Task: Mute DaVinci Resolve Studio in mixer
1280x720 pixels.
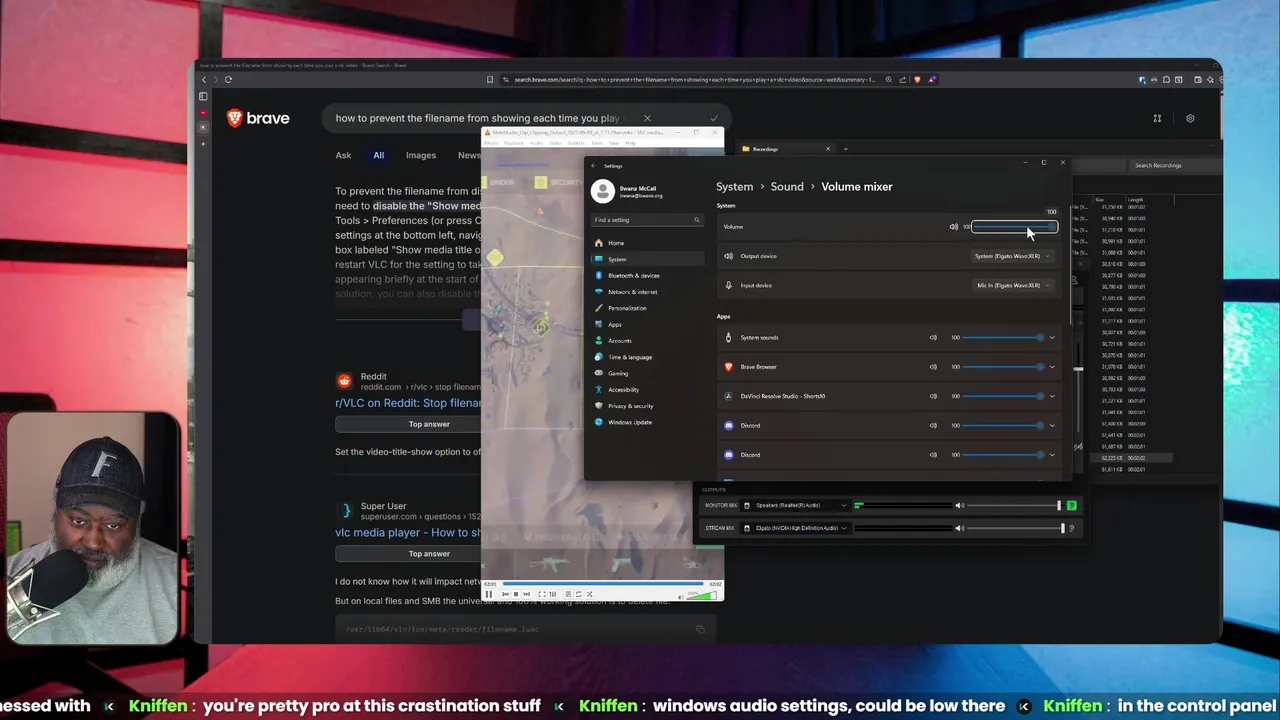Action: coord(933,396)
